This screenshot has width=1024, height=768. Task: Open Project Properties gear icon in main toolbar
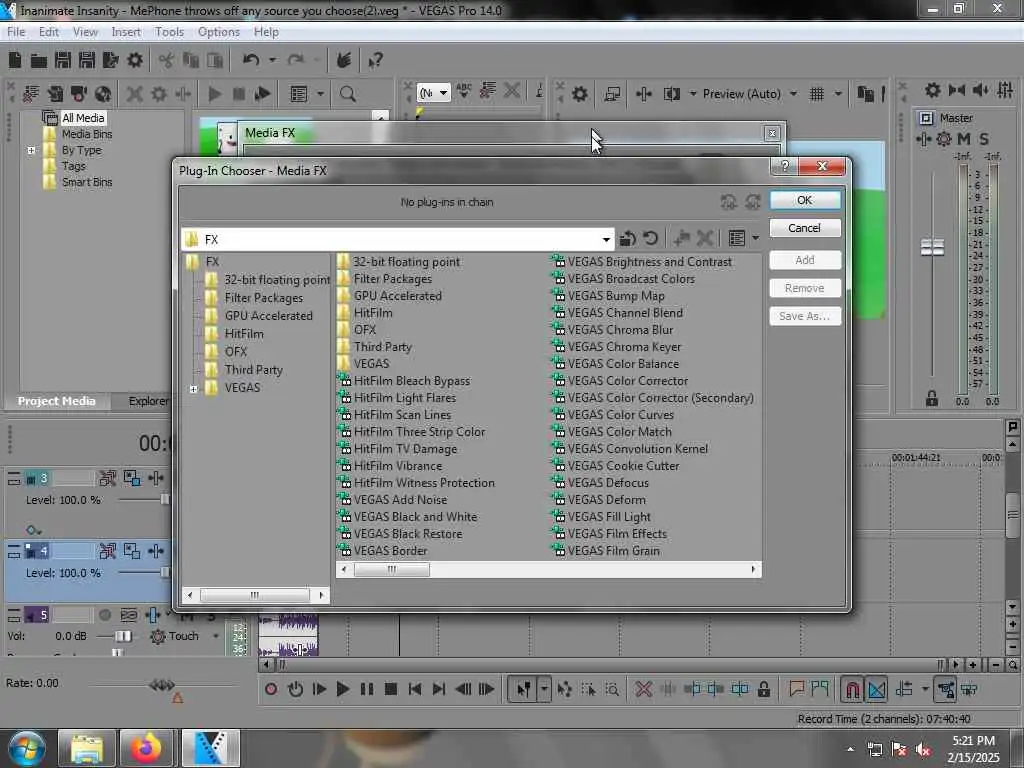(x=135, y=61)
